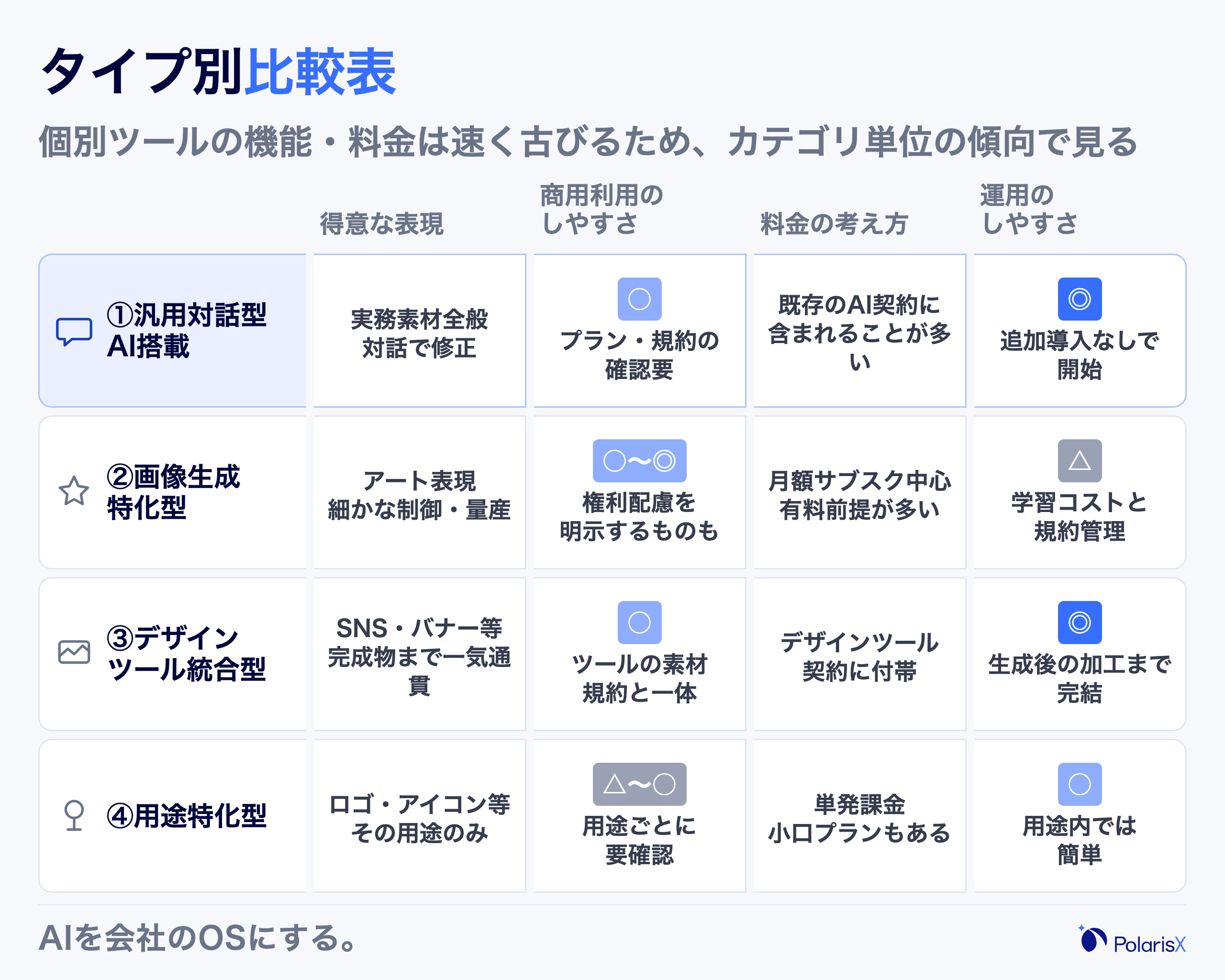The image size is (1225, 980).
Task: Click the タイプ別比較表 title
Action: [x=218, y=72]
